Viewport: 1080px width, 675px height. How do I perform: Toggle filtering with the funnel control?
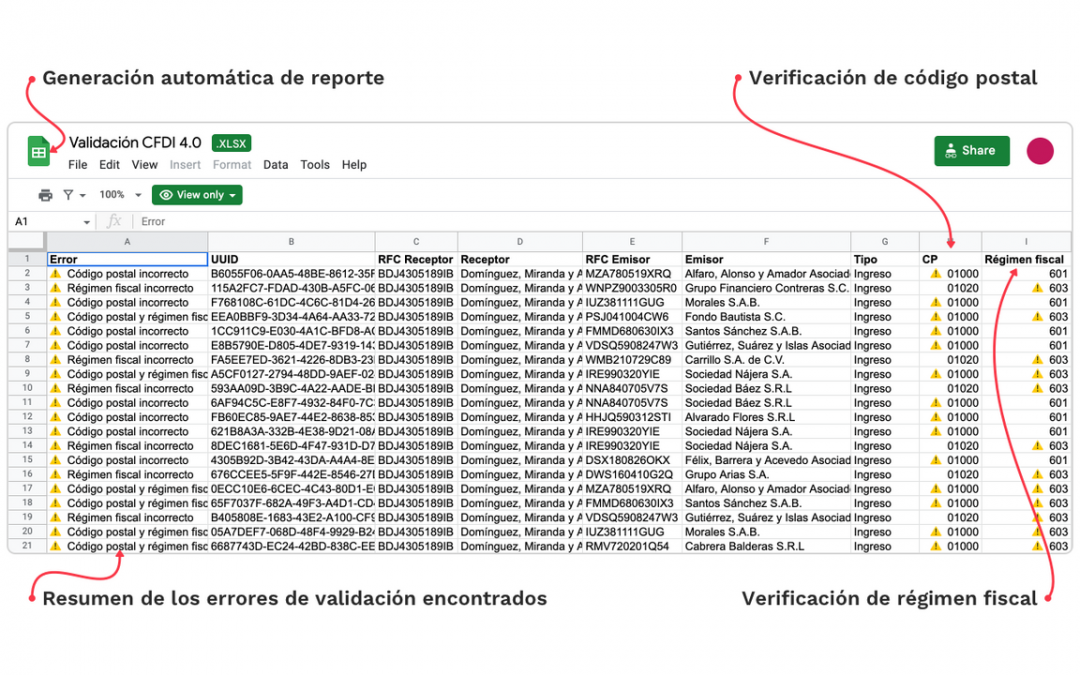68,194
